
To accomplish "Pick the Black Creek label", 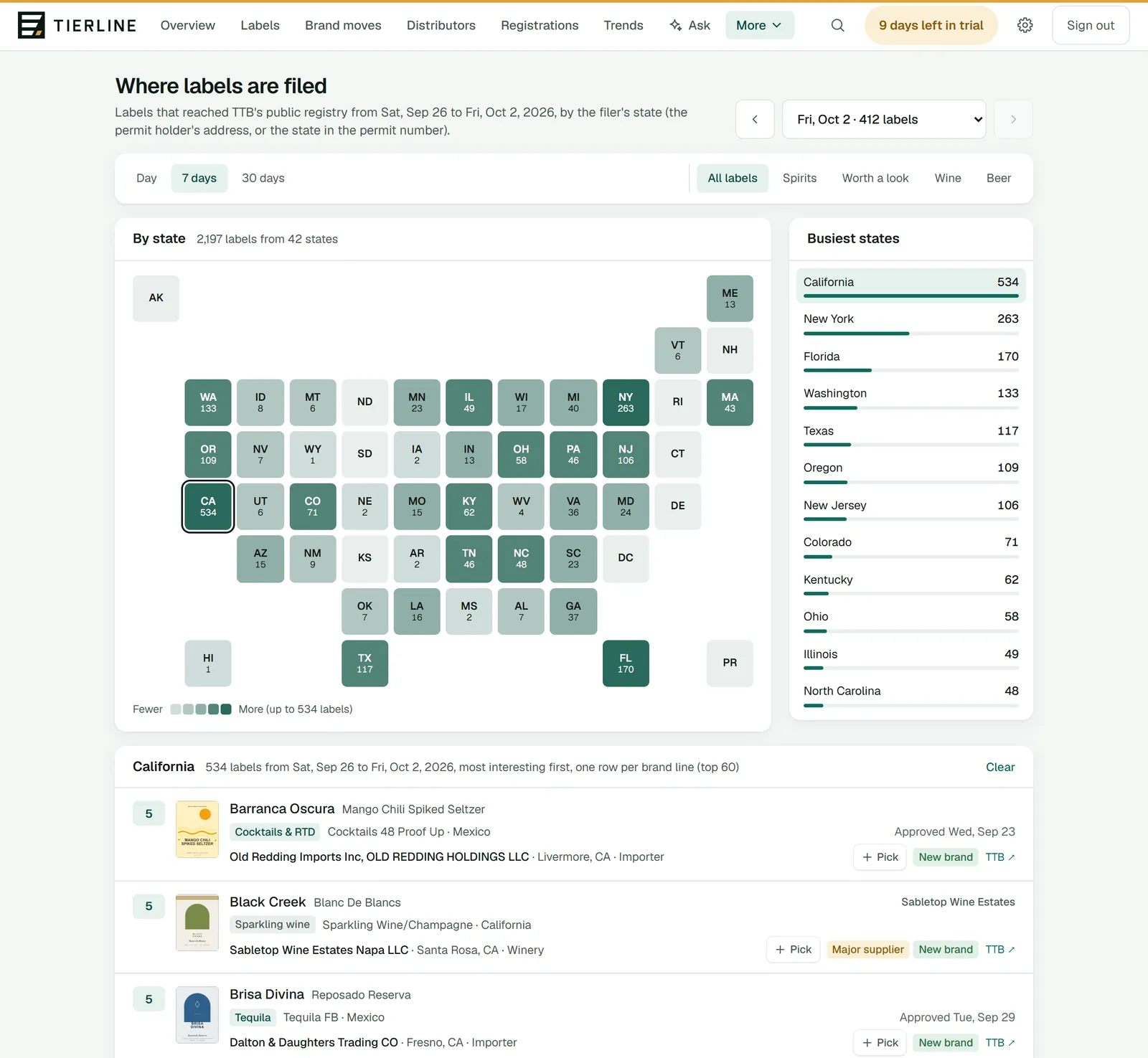I will tap(793, 950).
